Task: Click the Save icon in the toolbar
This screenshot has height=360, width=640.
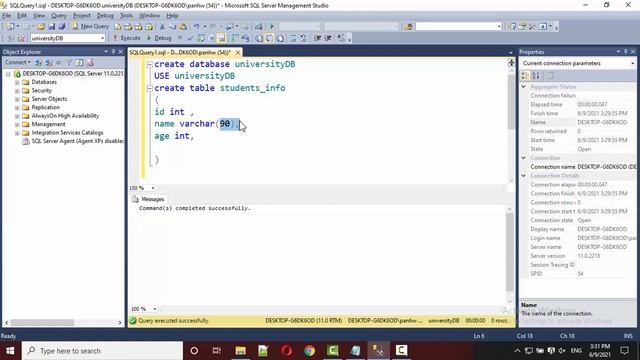Action: (x=51, y=27)
